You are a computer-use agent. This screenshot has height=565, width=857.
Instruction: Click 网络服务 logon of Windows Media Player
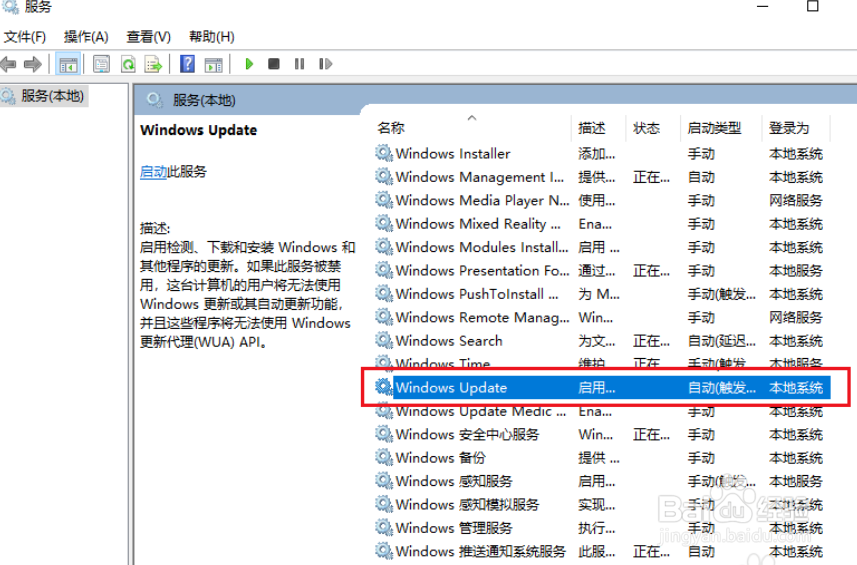tap(796, 201)
